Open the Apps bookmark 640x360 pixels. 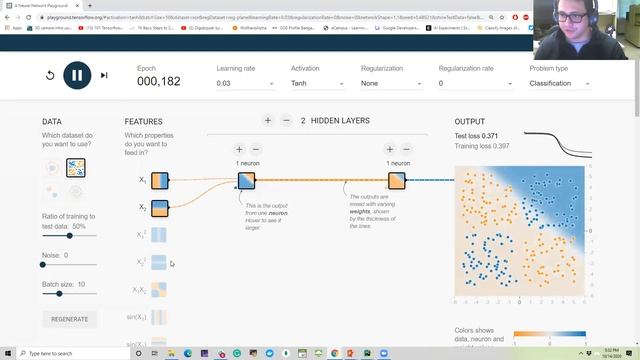coord(13,28)
